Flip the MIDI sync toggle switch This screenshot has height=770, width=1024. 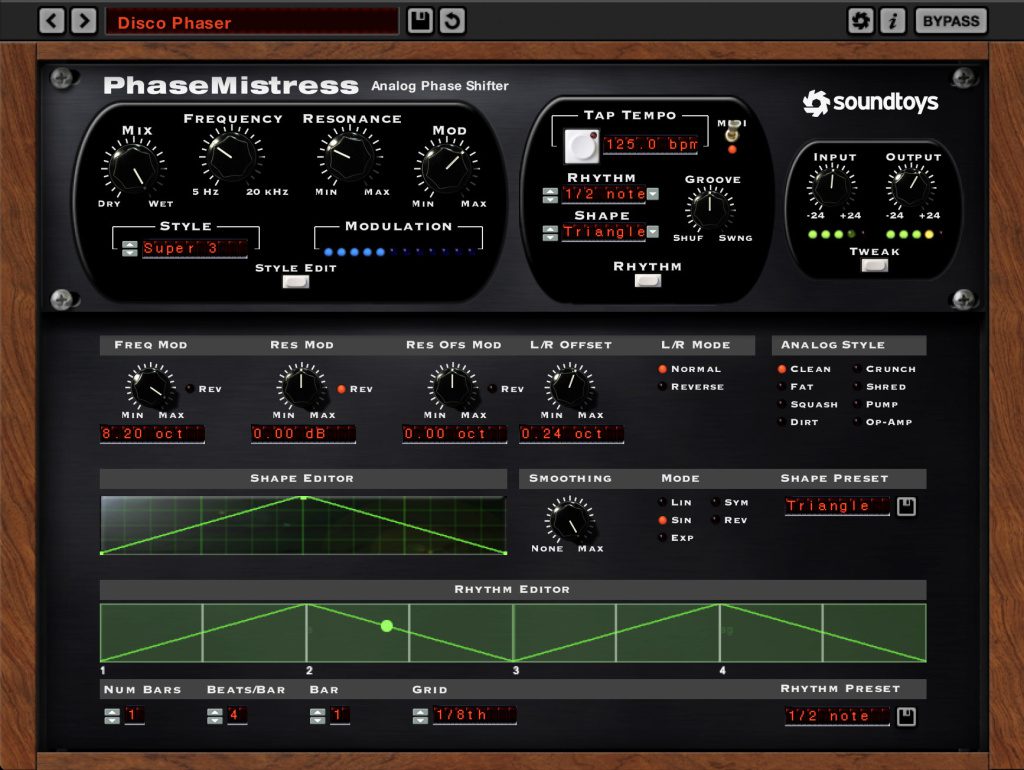pos(732,133)
